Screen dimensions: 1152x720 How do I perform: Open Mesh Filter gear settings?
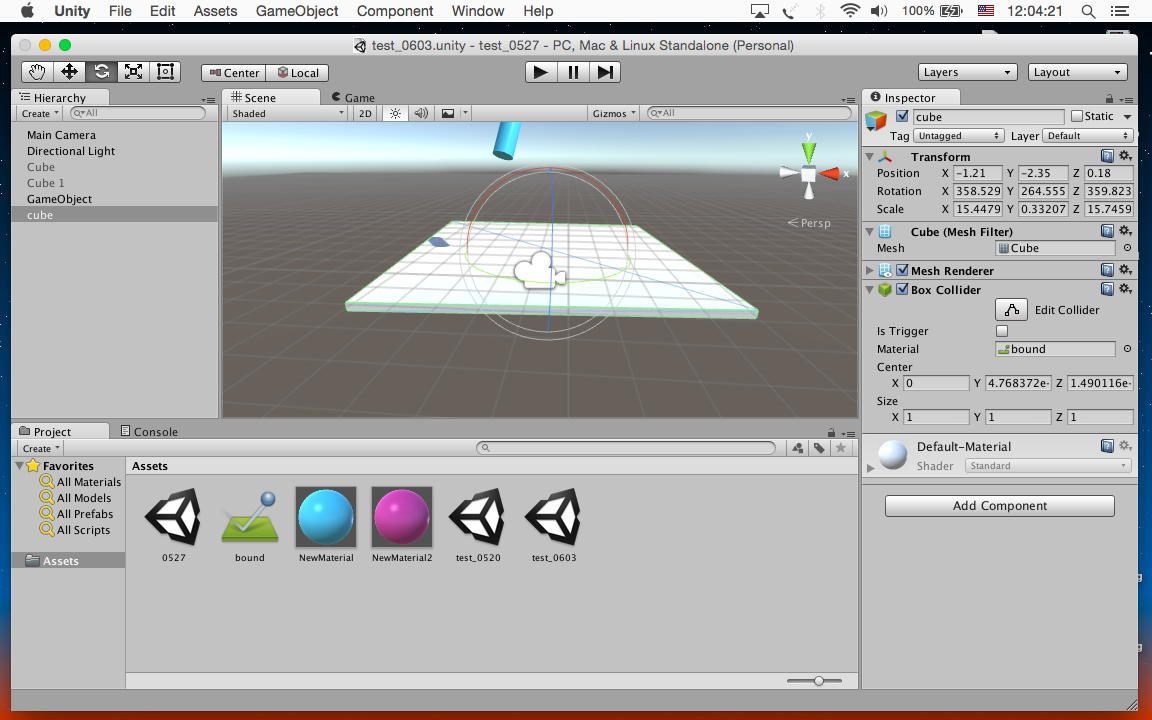tap(1125, 231)
